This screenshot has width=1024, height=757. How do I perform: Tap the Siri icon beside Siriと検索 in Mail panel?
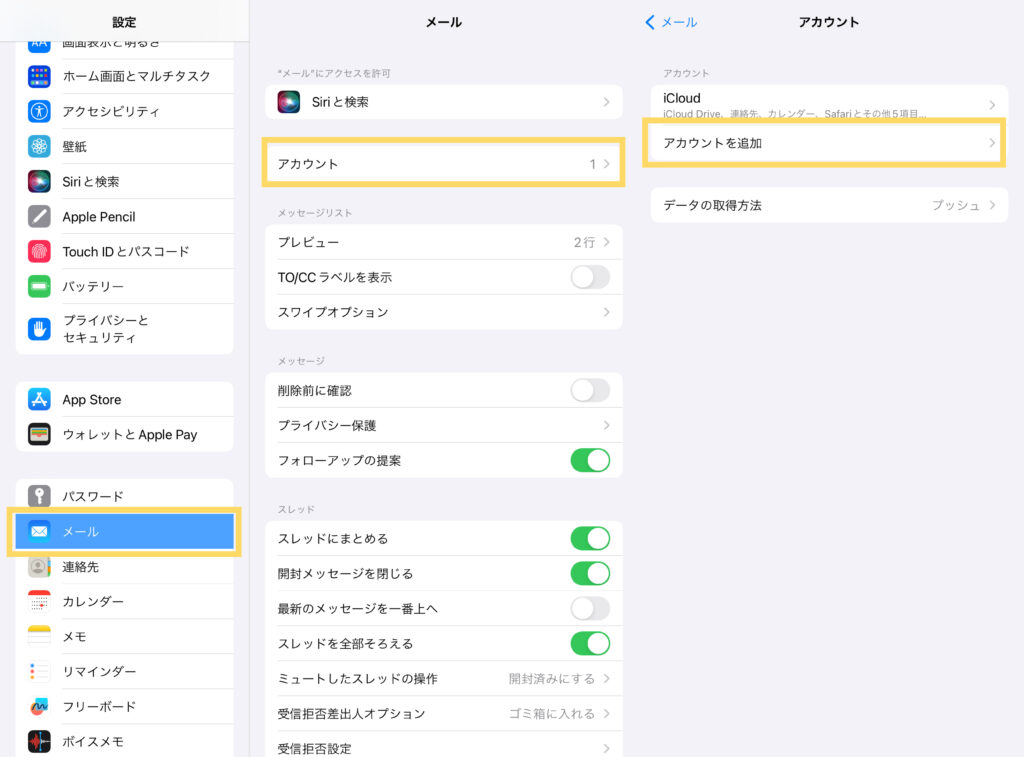[290, 102]
